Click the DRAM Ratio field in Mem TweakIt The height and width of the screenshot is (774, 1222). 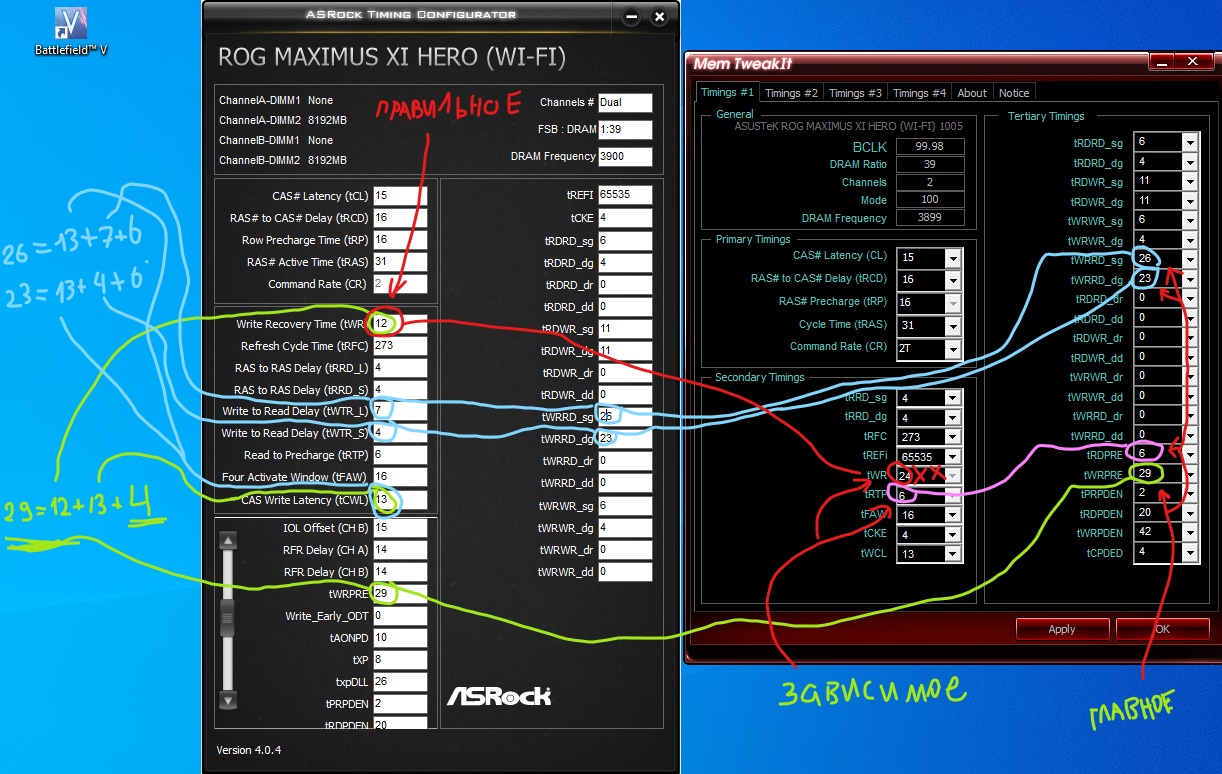click(931, 164)
